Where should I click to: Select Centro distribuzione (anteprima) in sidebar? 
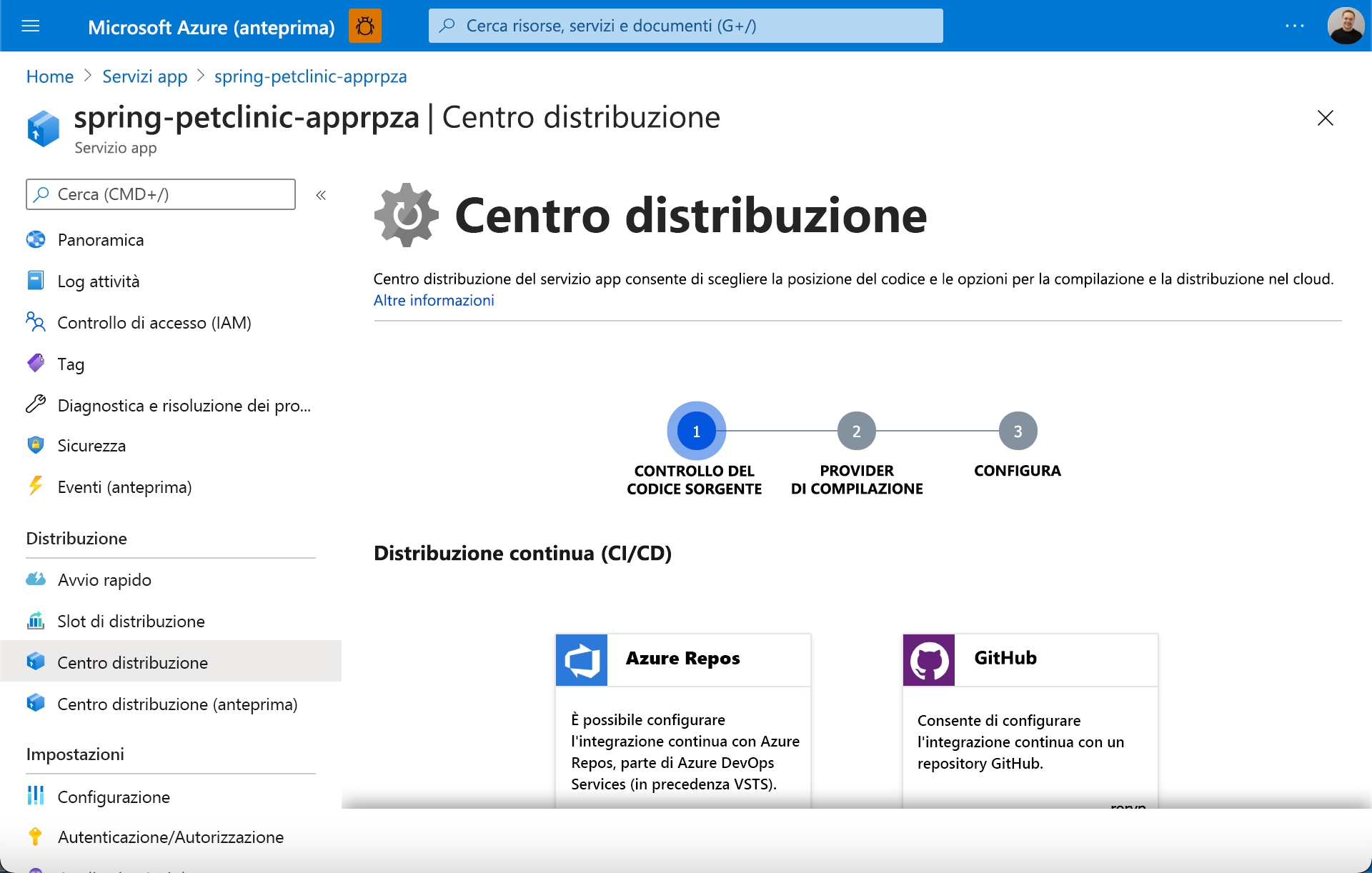pyautogui.click(x=177, y=704)
